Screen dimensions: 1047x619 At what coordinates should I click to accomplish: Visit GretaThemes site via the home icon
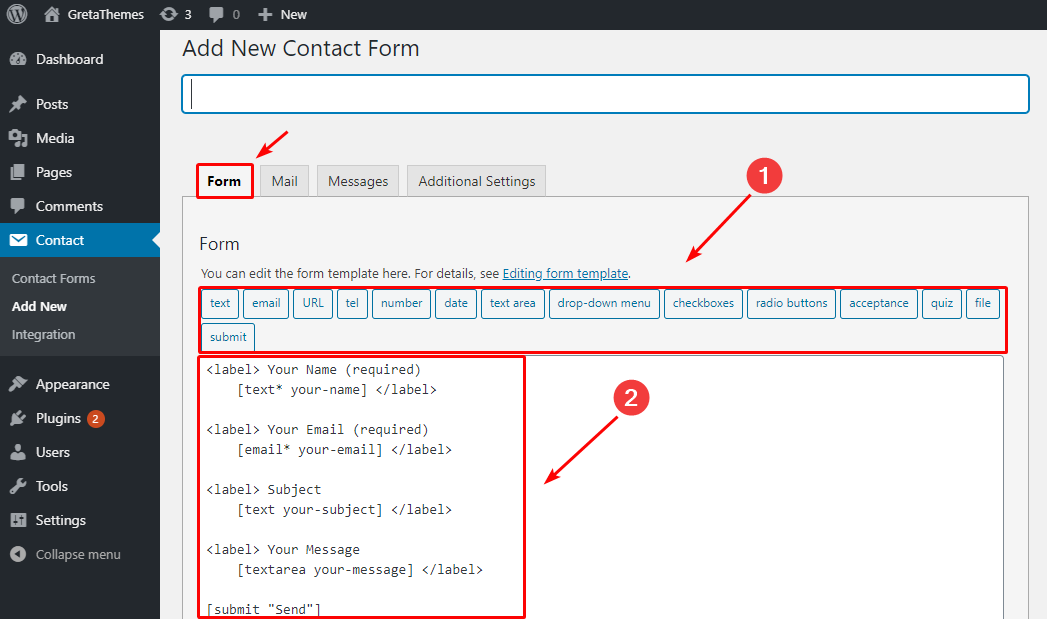(48, 14)
